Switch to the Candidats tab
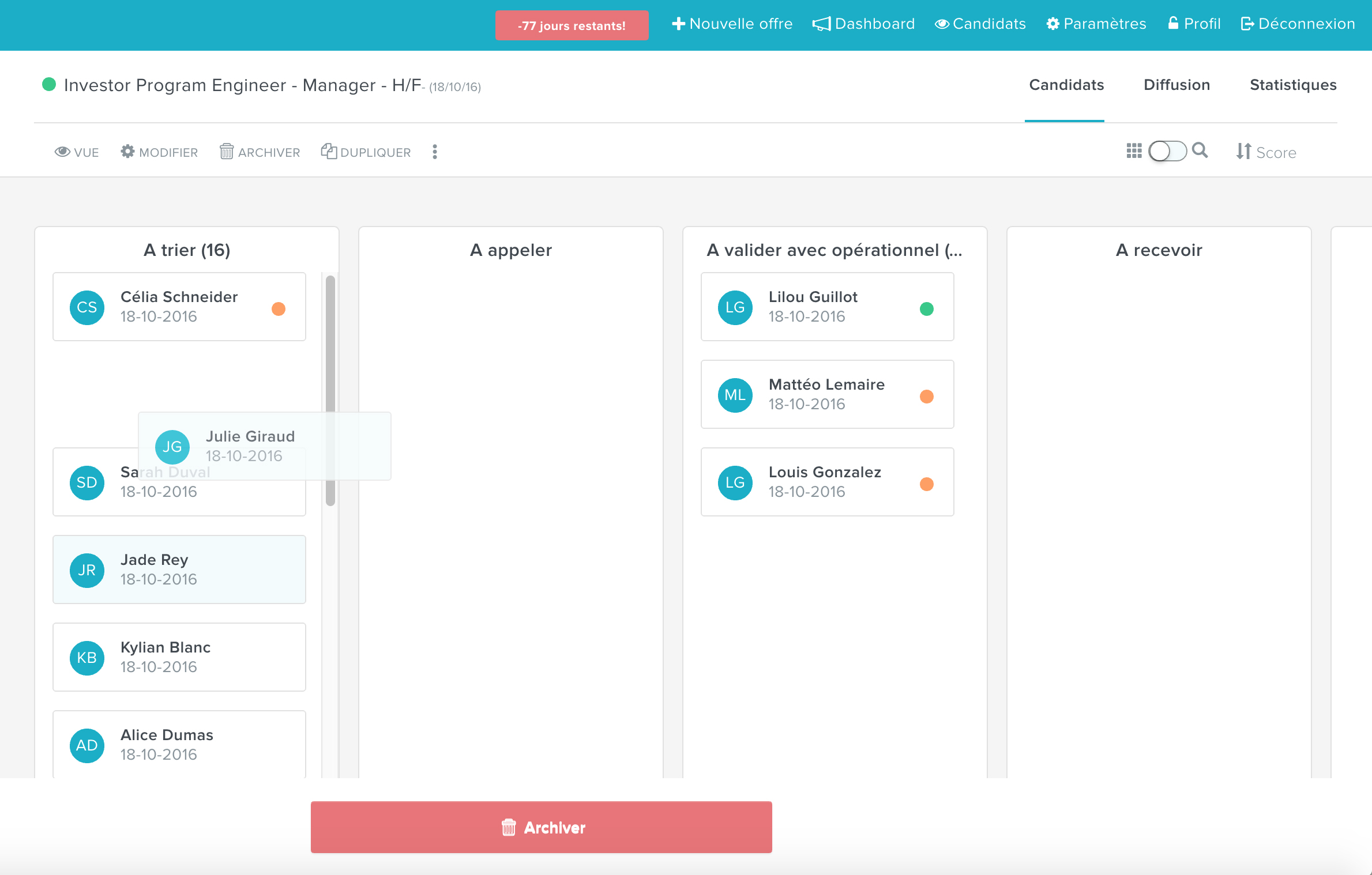The height and width of the screenshot is (875, 1372). 1066,85
